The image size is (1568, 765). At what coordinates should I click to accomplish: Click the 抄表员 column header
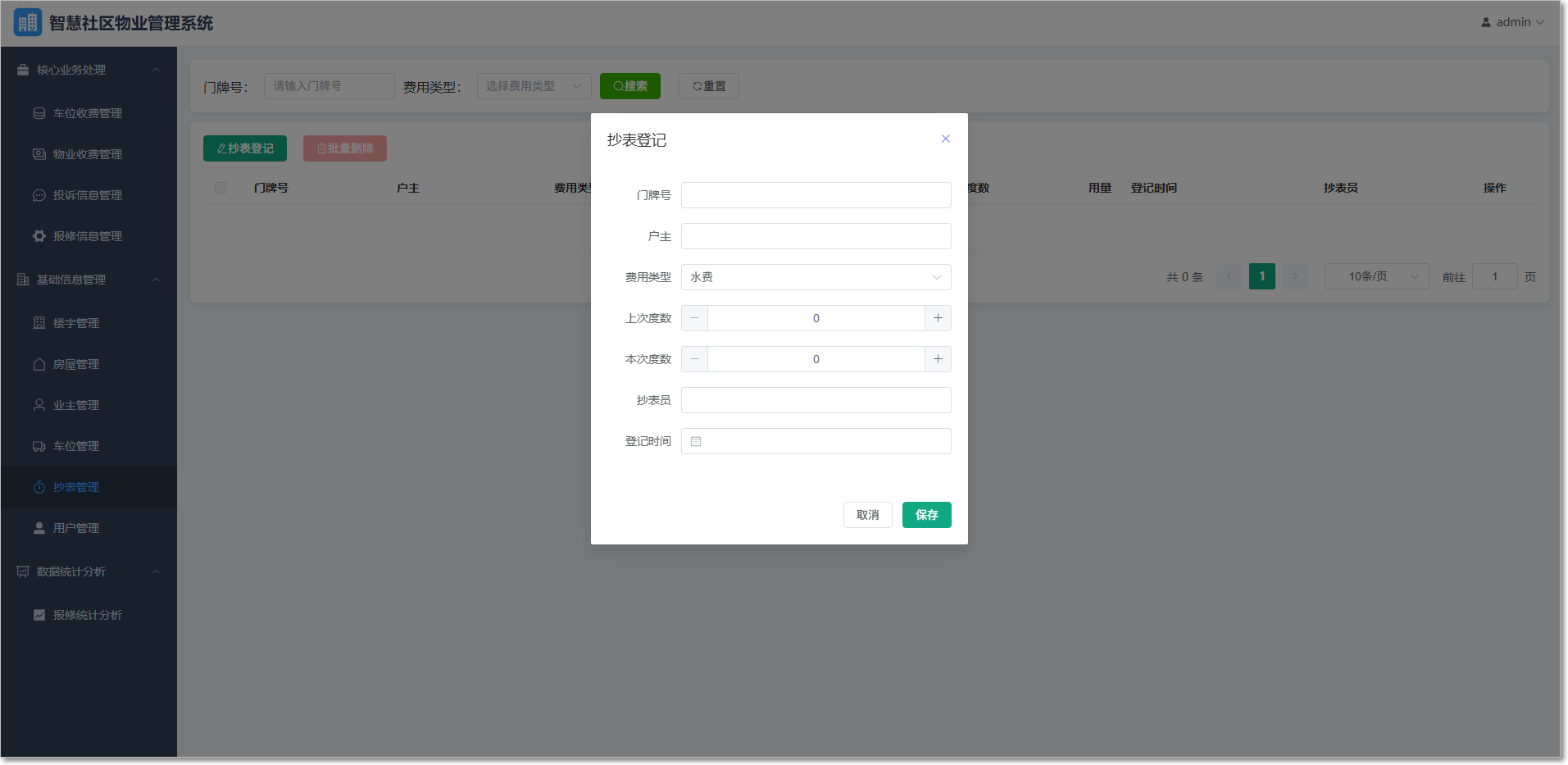1341,188
